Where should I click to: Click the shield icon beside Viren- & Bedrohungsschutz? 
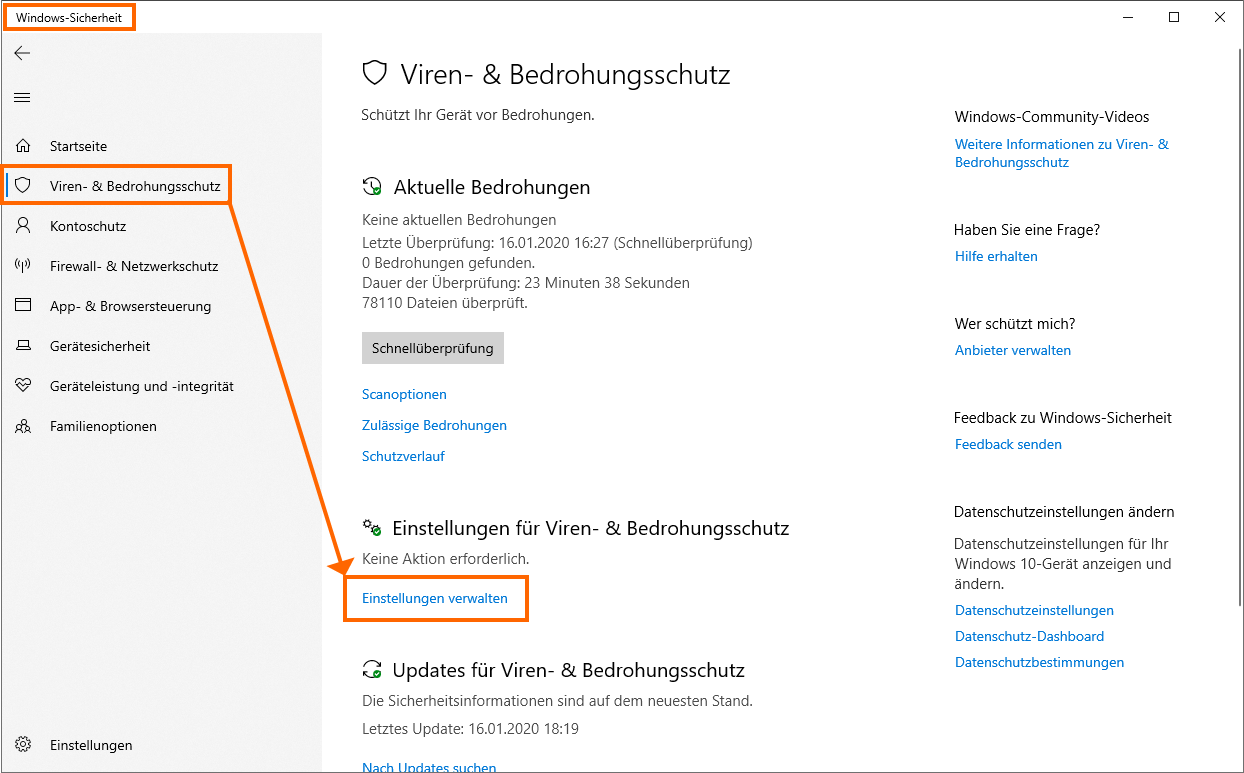tap(23, 186)
